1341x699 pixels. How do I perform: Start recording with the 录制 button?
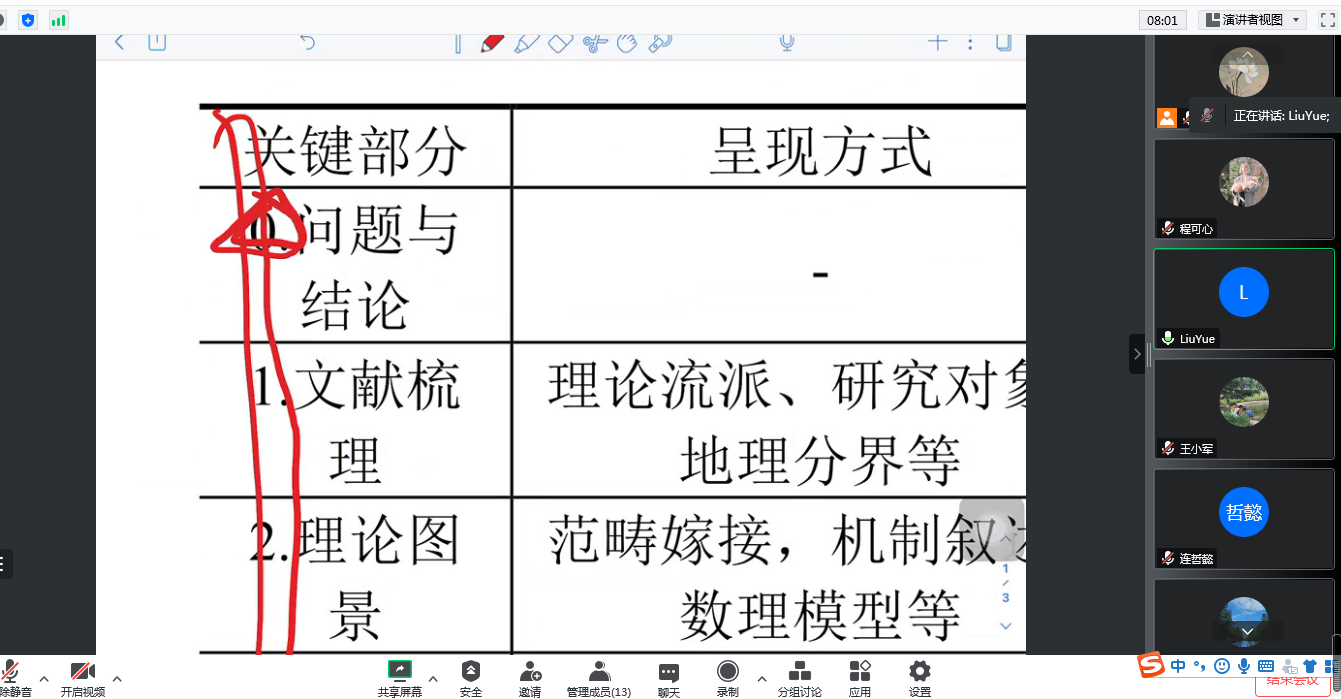click(728, 678)
